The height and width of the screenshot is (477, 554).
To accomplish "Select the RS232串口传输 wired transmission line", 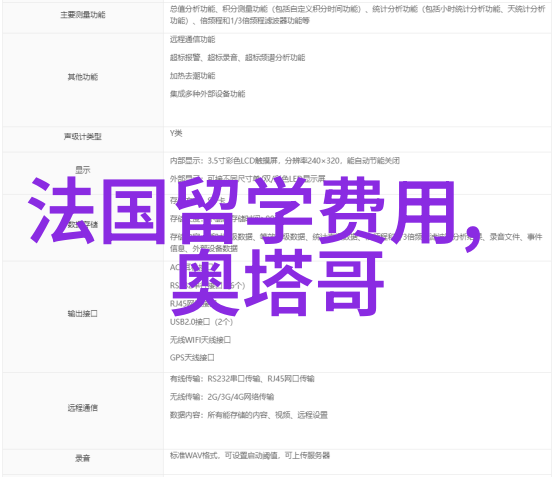I will pyautogui.click(x=242, y=379).
